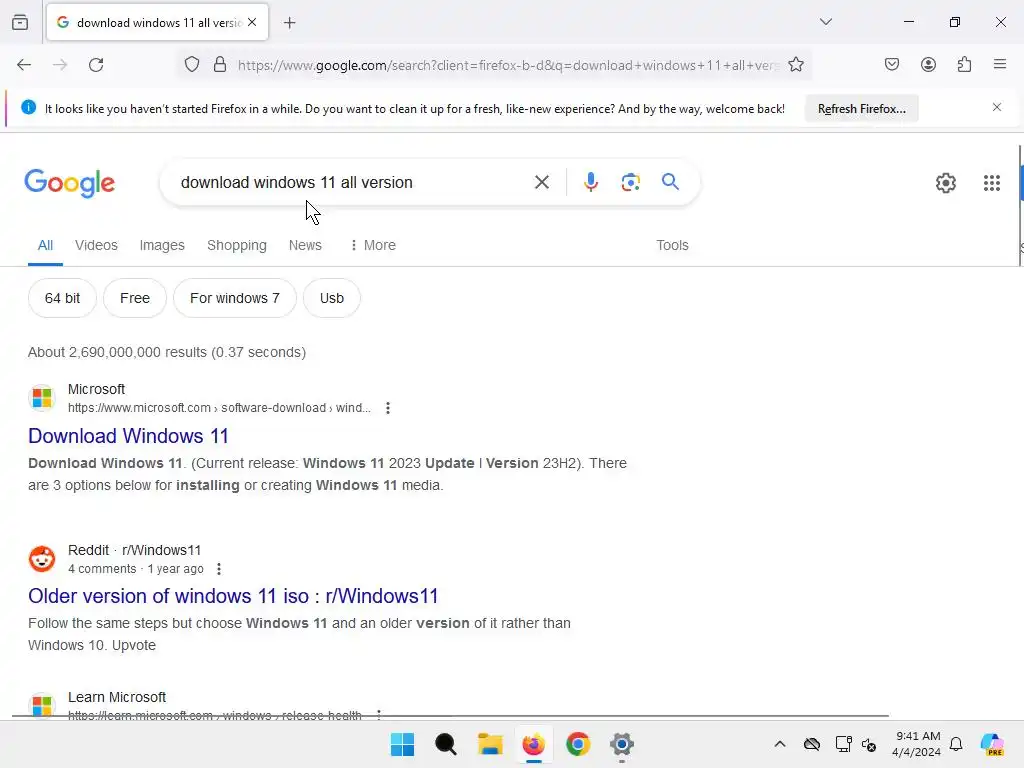Click the muted volume tray icon
Image resolution: width=1024 pixels, height=768 pixels.
tap(869, 744)
